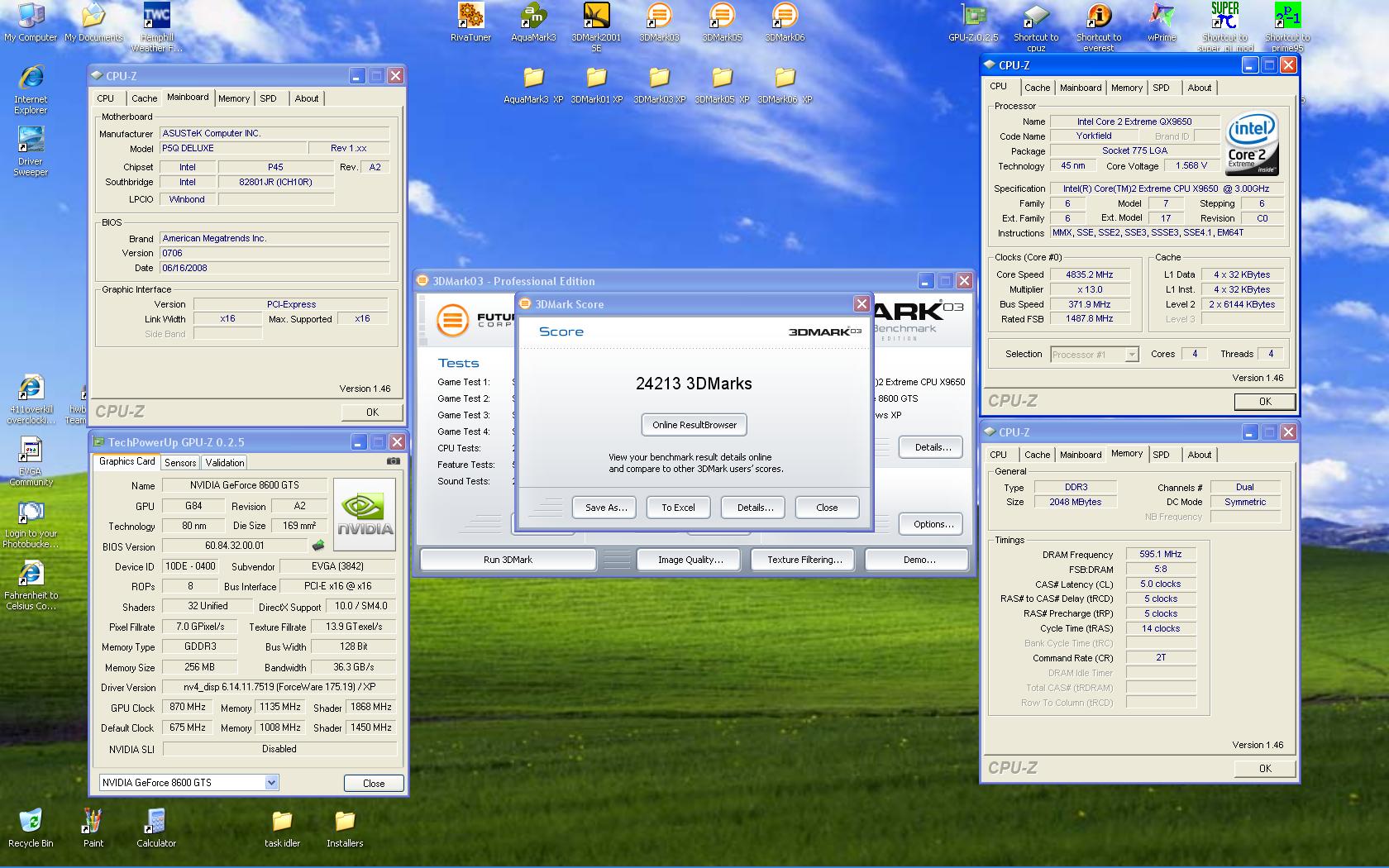
Task: Click BIOS save icon in GPU-Z
Action: [x=317, y=546]
